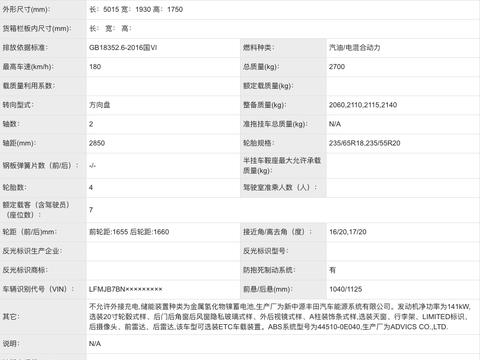Select VIN value 'LFMJB7BN×××××××××'
This screenshot has width=480, height=360.
tap(126, 289)
